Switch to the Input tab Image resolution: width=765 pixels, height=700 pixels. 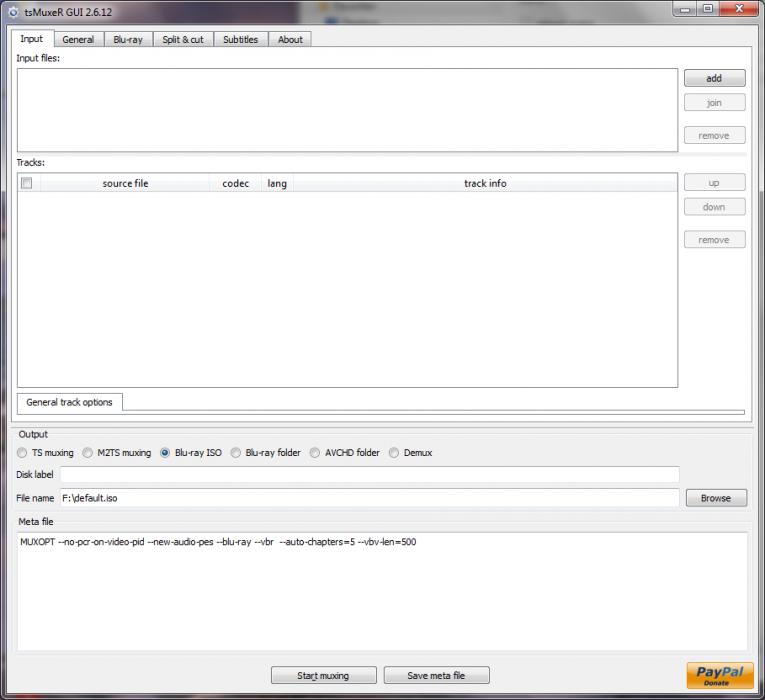32,39
